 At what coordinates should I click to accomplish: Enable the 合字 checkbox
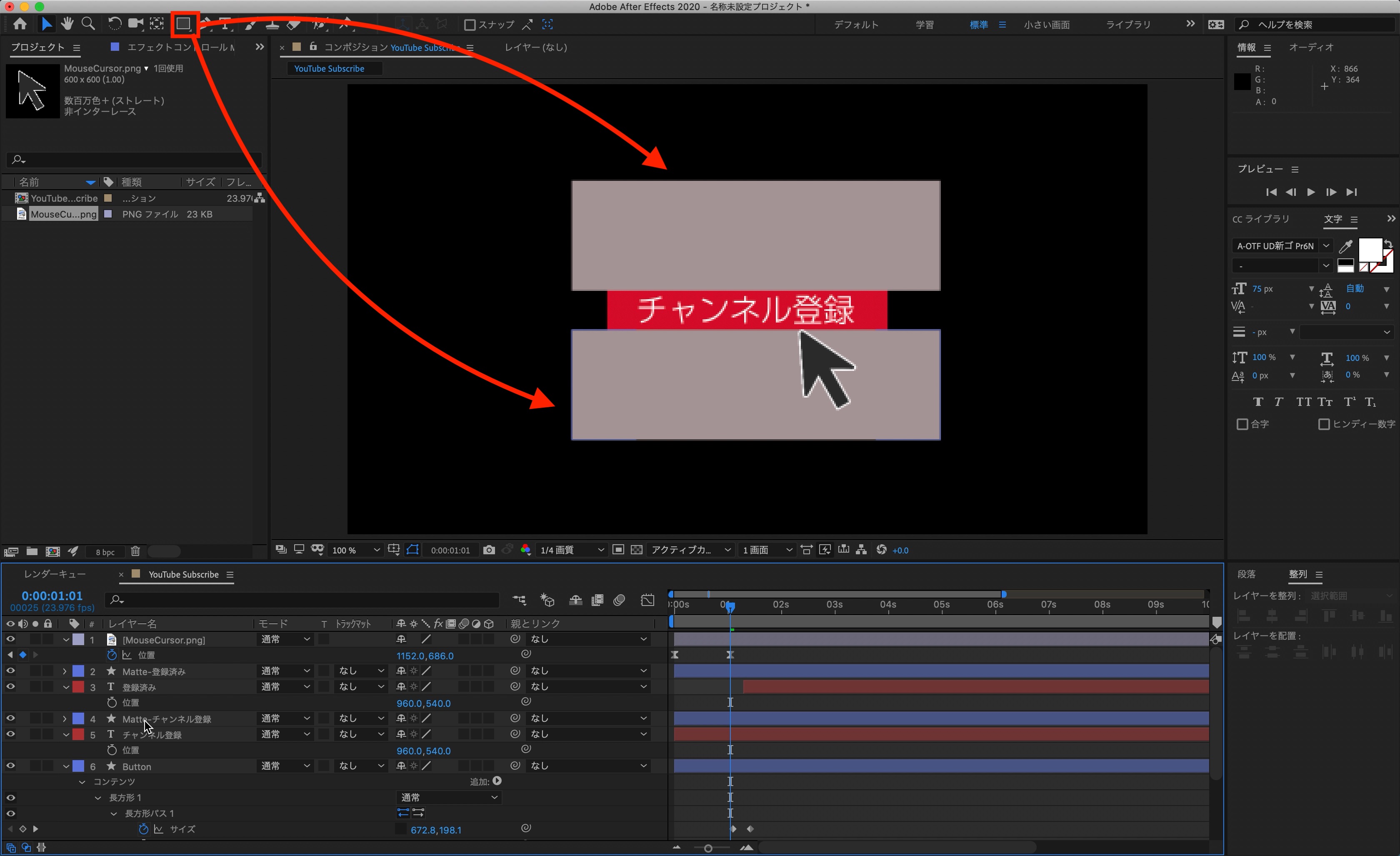(1242, 424)
